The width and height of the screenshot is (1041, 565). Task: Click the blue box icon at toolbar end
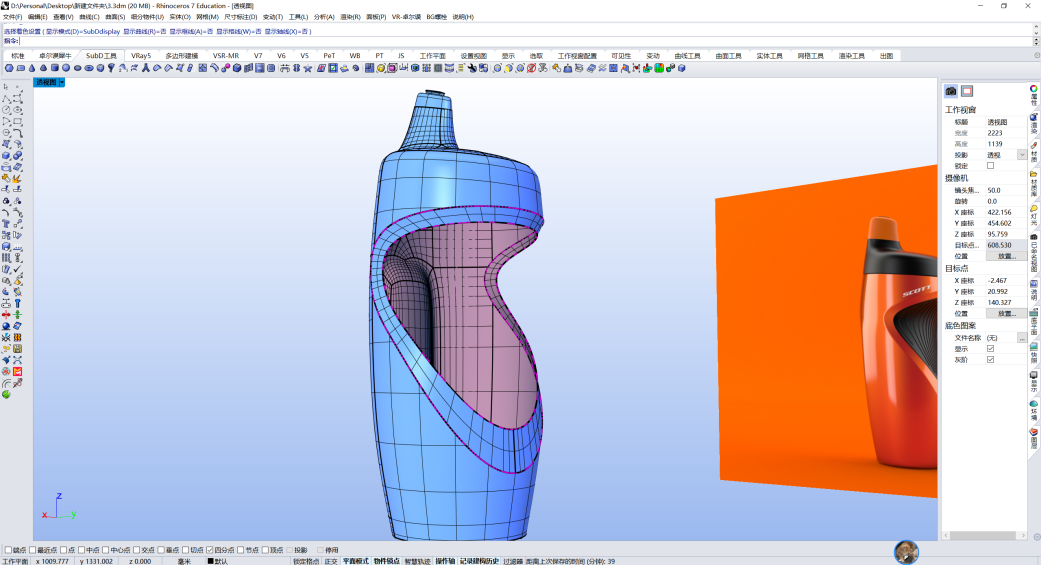(683, 68)
